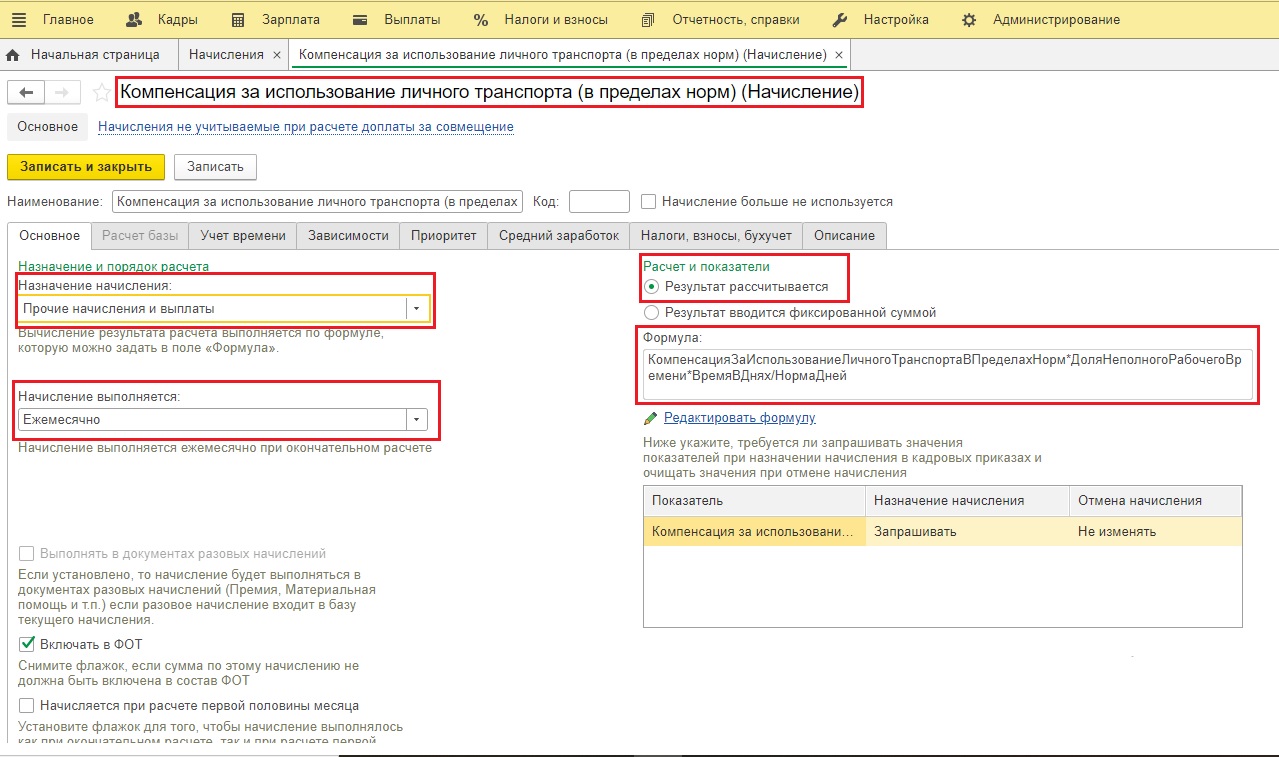Add to favorites with the star icon

pyautogui.click(x=101, y=93)
